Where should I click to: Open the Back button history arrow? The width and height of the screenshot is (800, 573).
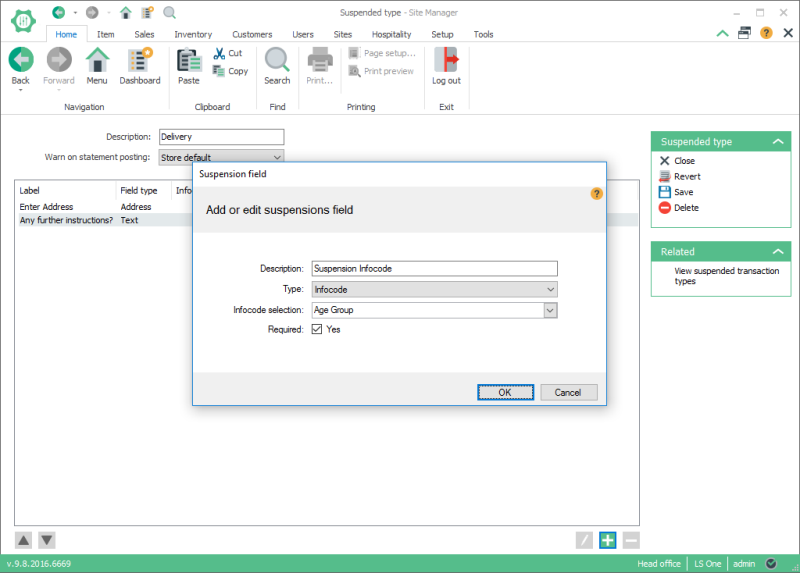click(20, 90)
